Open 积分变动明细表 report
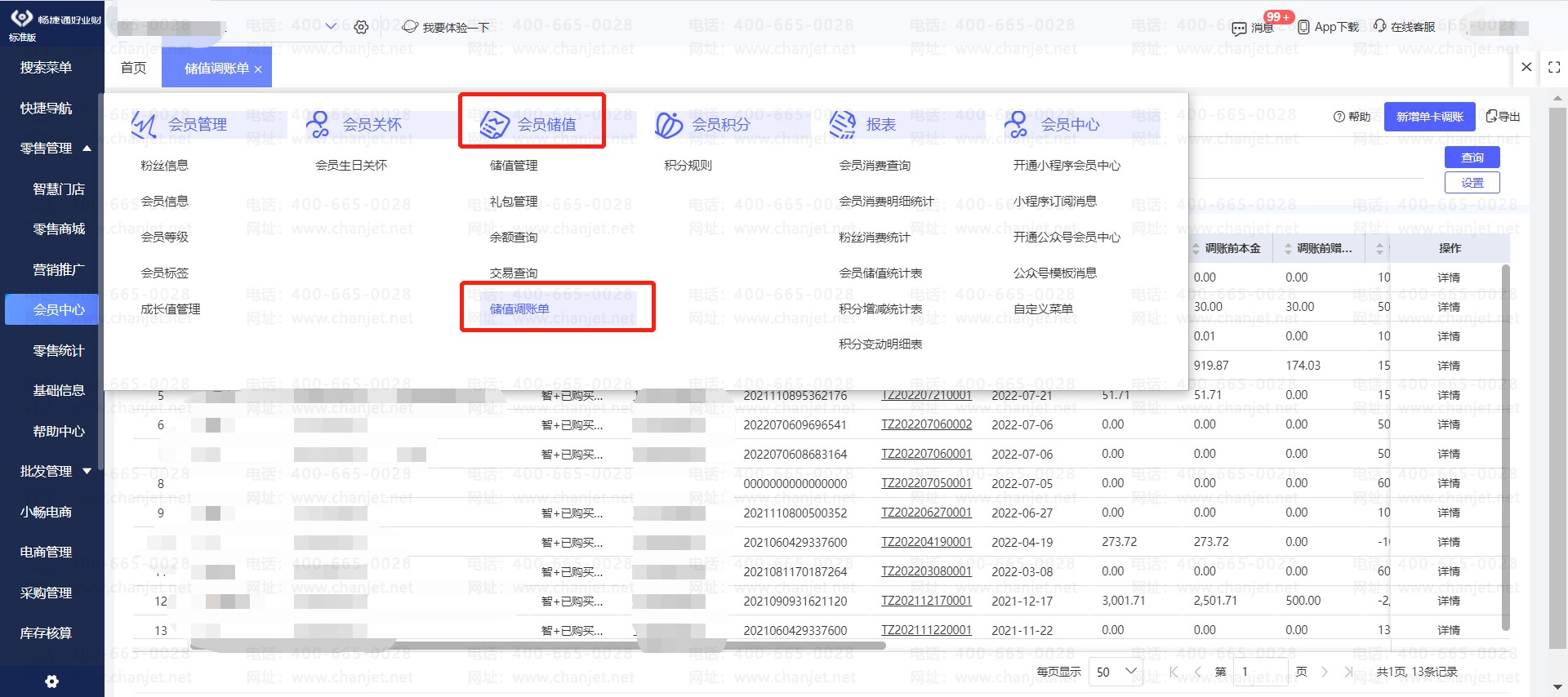Viewport: 1568px width, 697px height. pos(880,344)
